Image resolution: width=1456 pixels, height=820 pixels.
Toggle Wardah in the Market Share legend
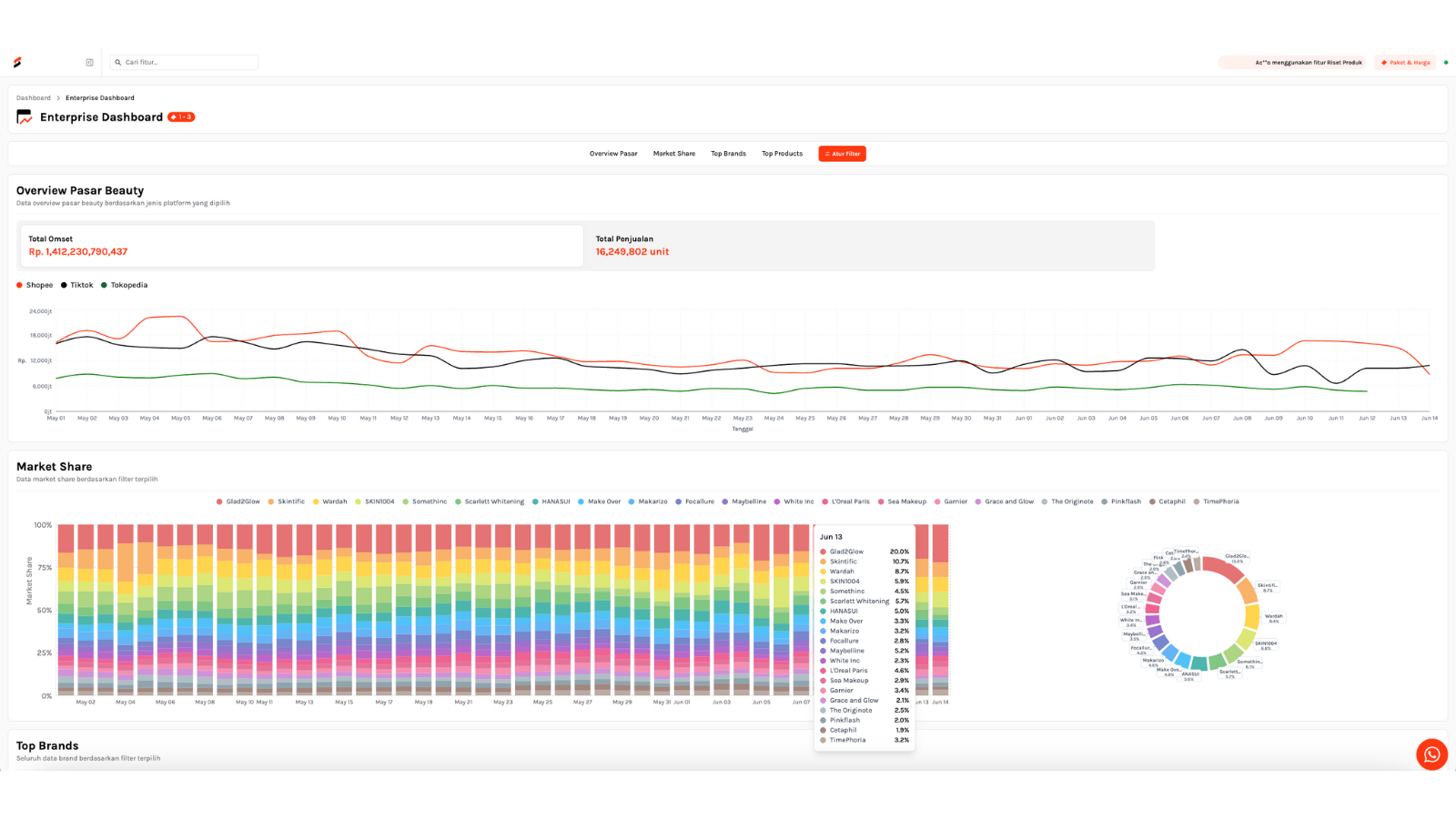[330, 501]
